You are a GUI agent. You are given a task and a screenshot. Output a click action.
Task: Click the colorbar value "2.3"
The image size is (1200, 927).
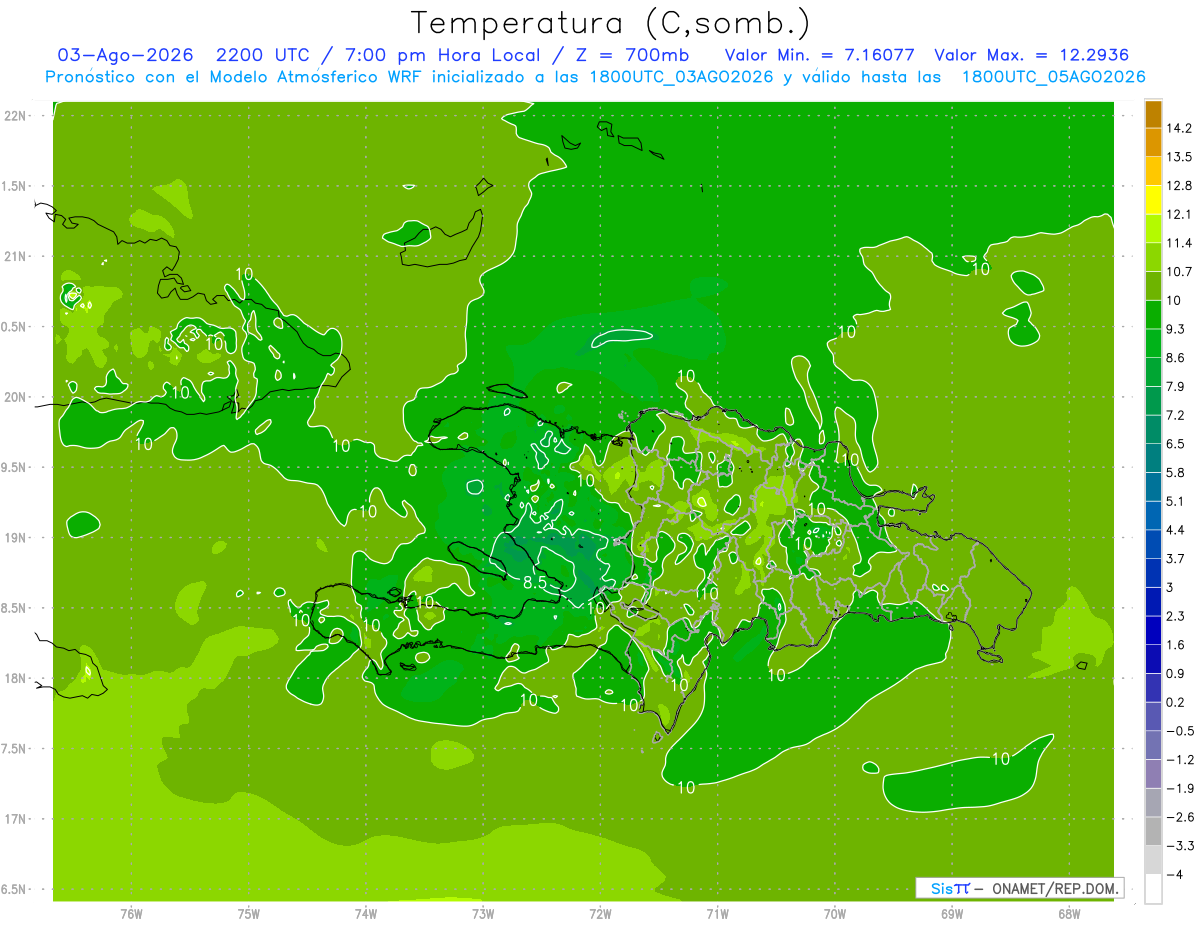click(1176, 616)
